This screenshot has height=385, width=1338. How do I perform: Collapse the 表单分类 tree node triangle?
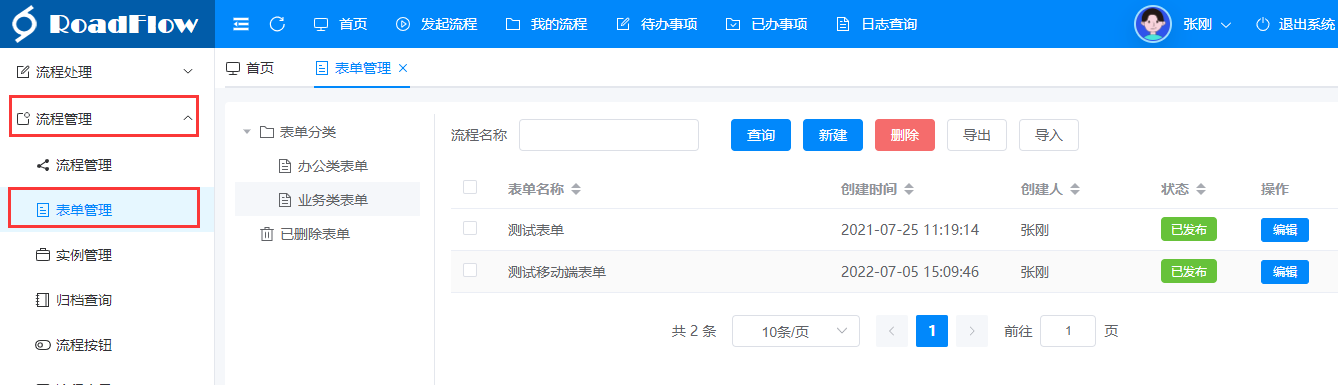coord(247,132)
